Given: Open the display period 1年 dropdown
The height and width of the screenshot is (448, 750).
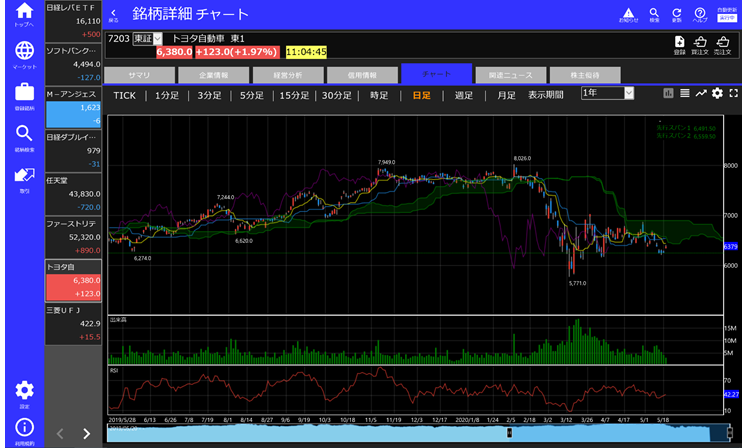Looking at the screenshot, I should tap(608, 93).
